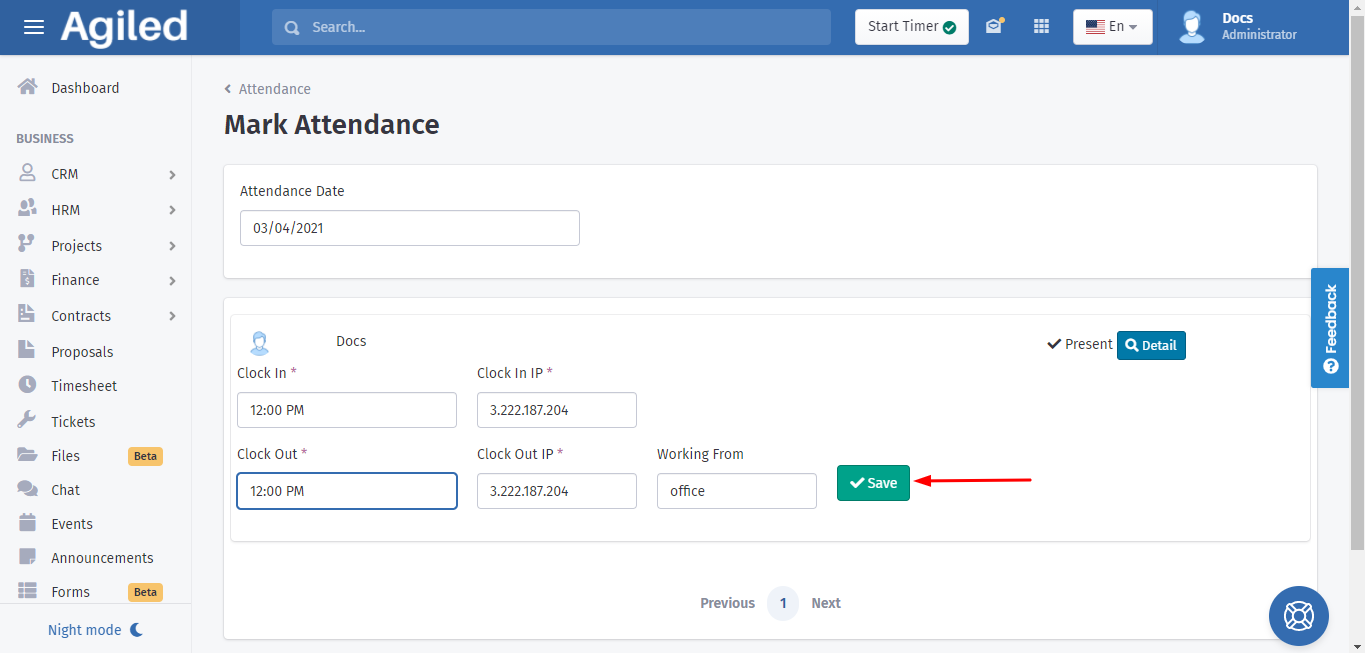Open Chat from the sidebar
Viewport: 1365px width, 653px height.
tap(65, 490)
